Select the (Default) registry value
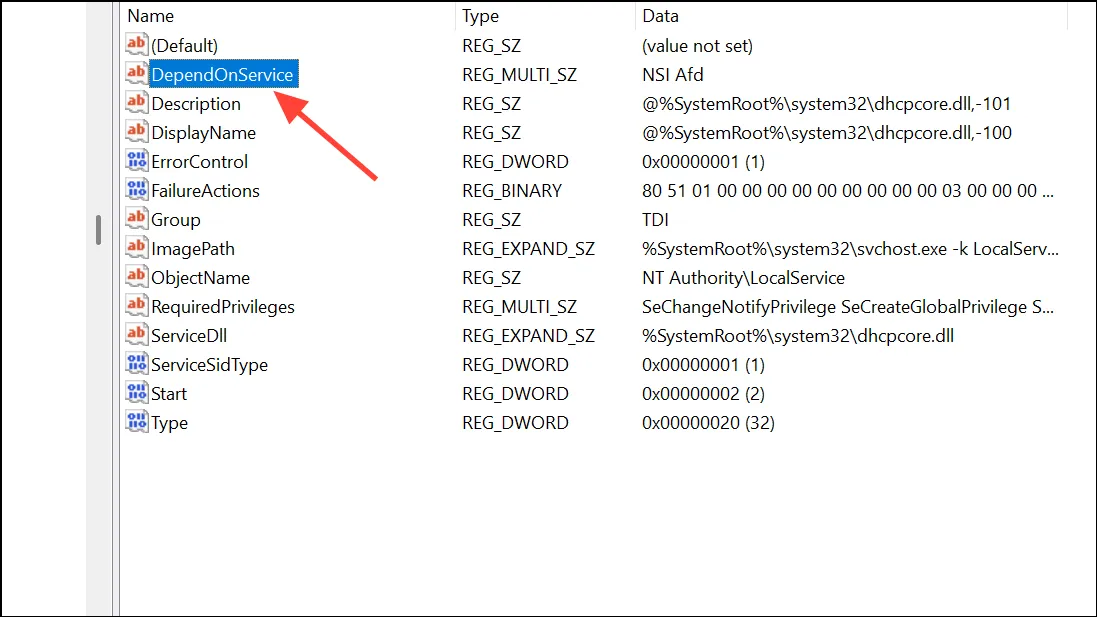This screenshot has width=1097, height=617. coord(185,45)
